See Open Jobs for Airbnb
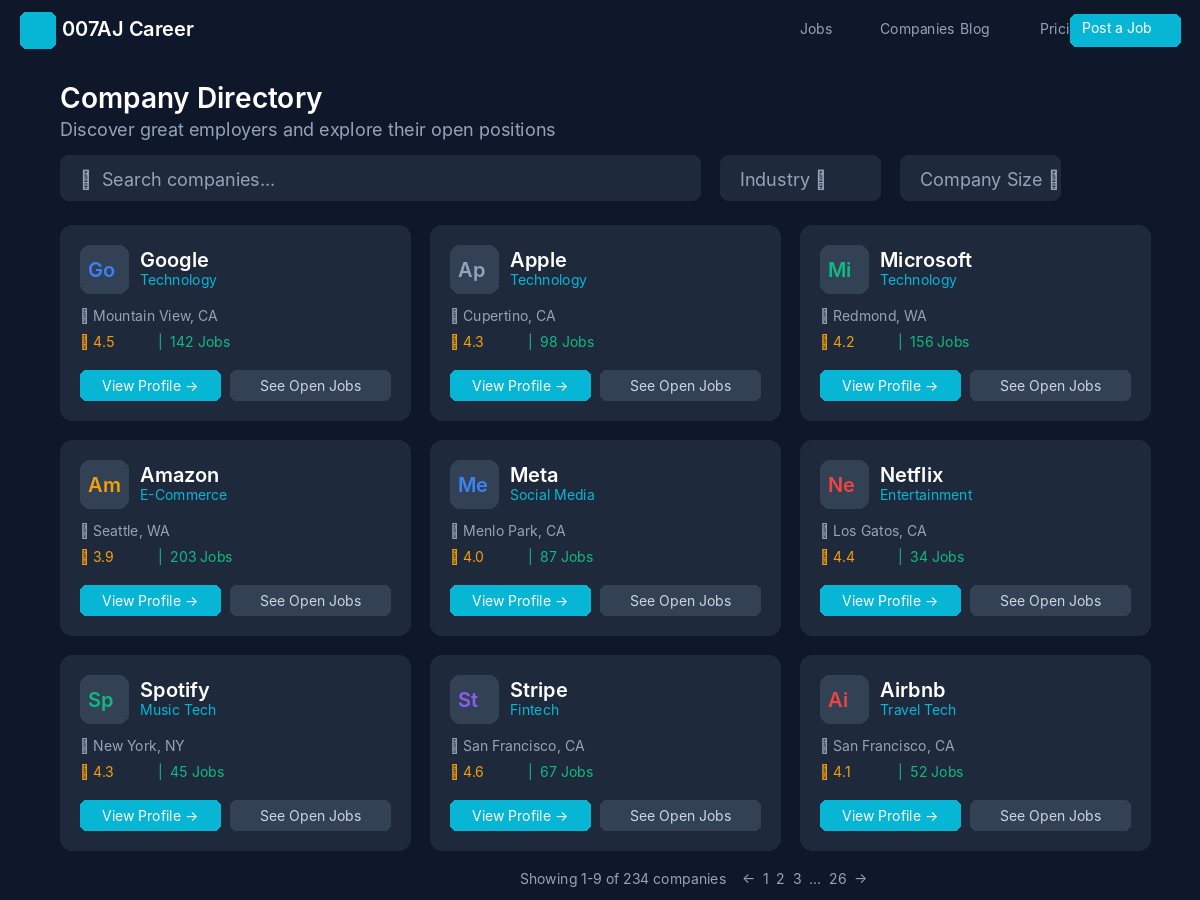This screenshot has width=1200, height=900. [x=1050, y=816]
